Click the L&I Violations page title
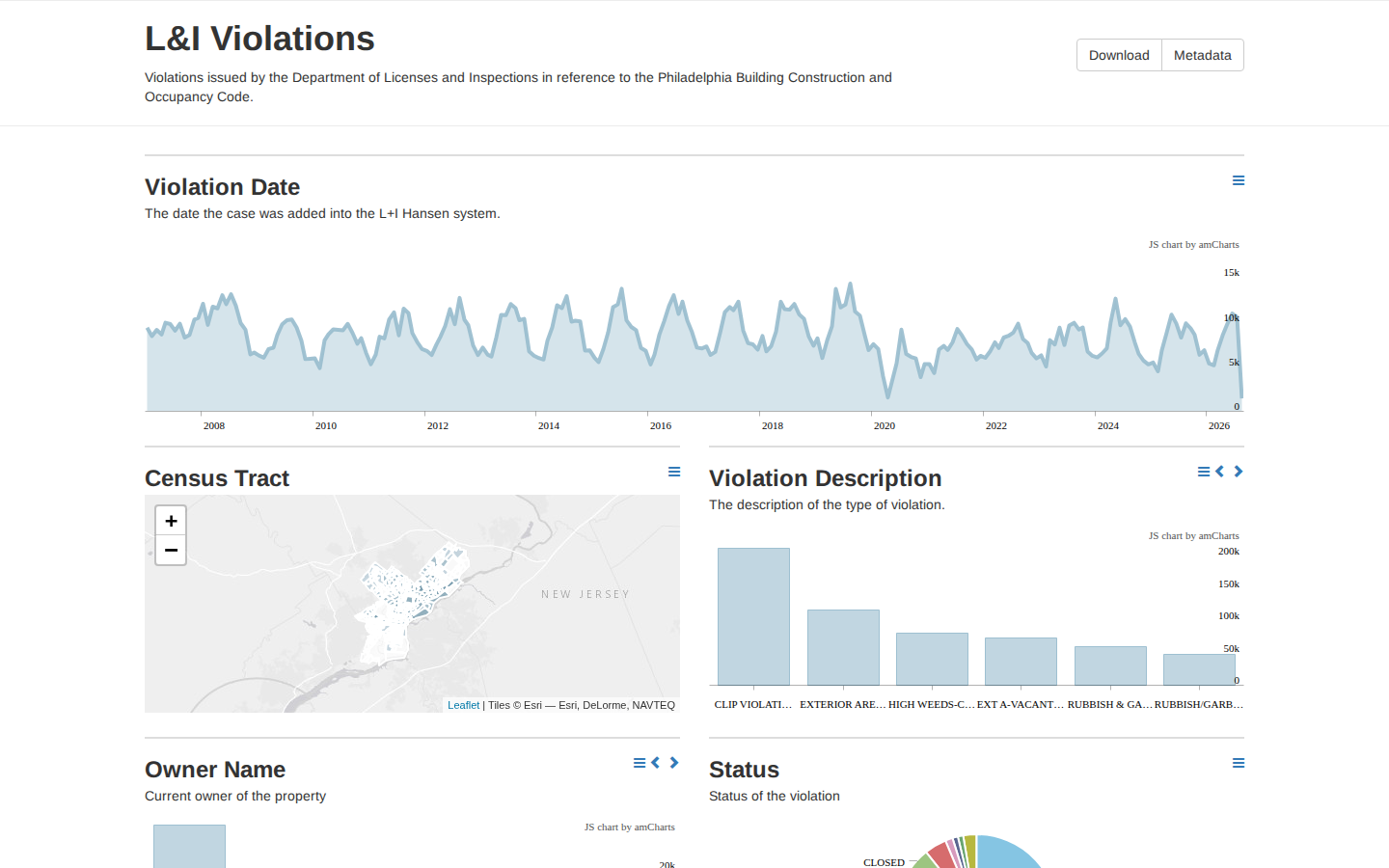Viewport: 1389px width, 868px height. [x=259, y=39]
